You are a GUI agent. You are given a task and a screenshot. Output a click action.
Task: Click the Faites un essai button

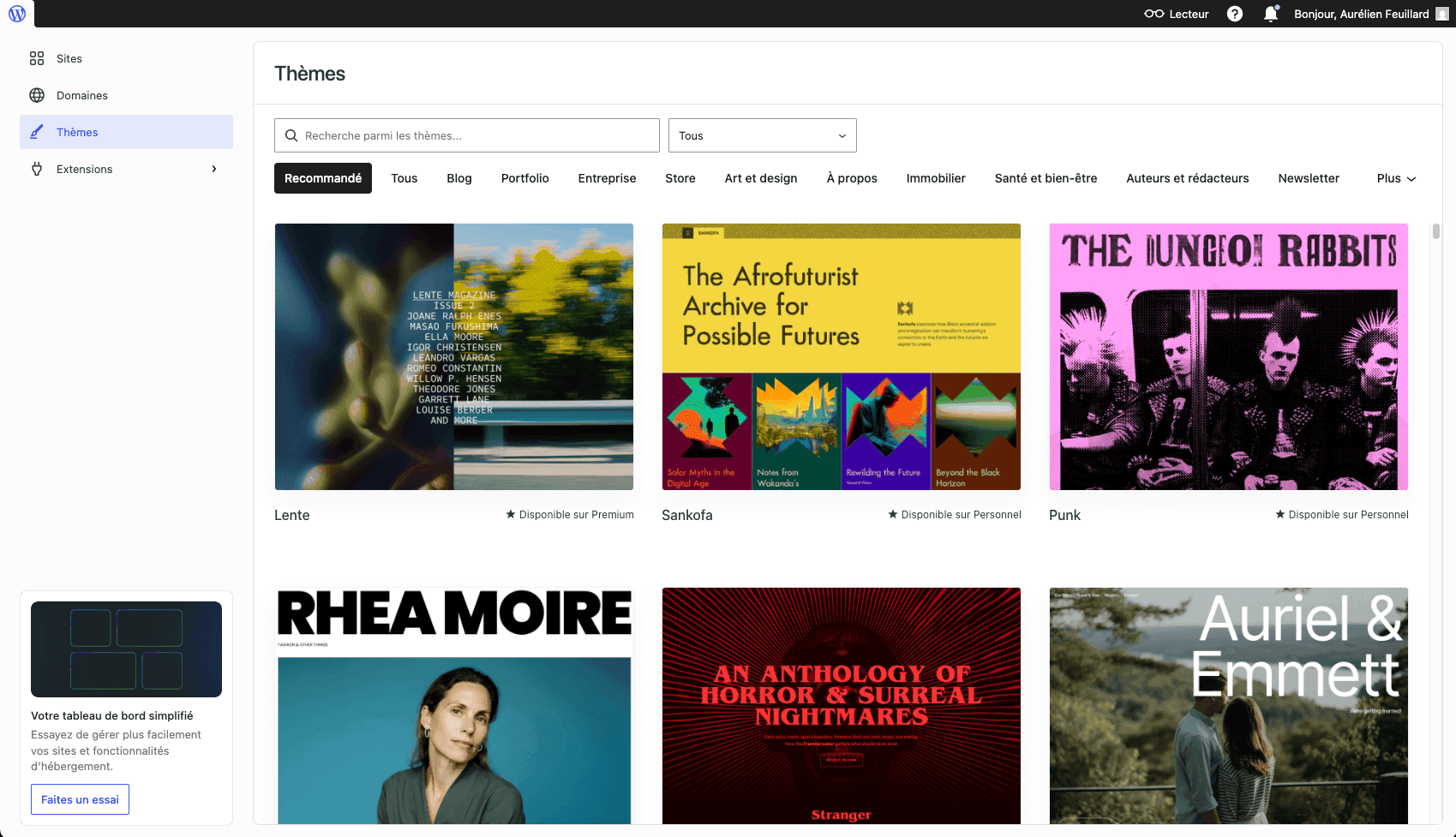[80, 799]
